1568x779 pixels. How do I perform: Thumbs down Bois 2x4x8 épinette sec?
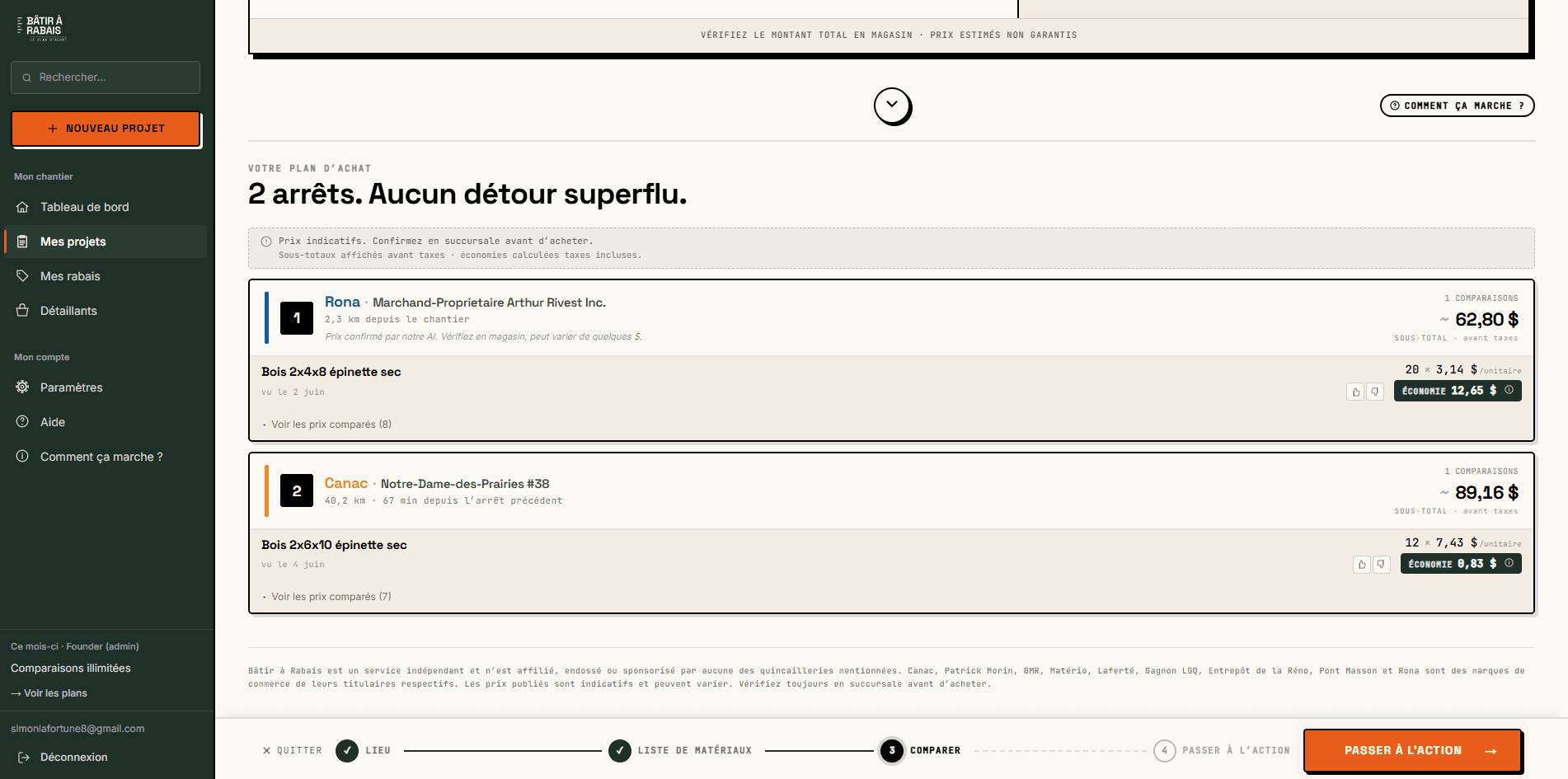(x=1375, y=392)
